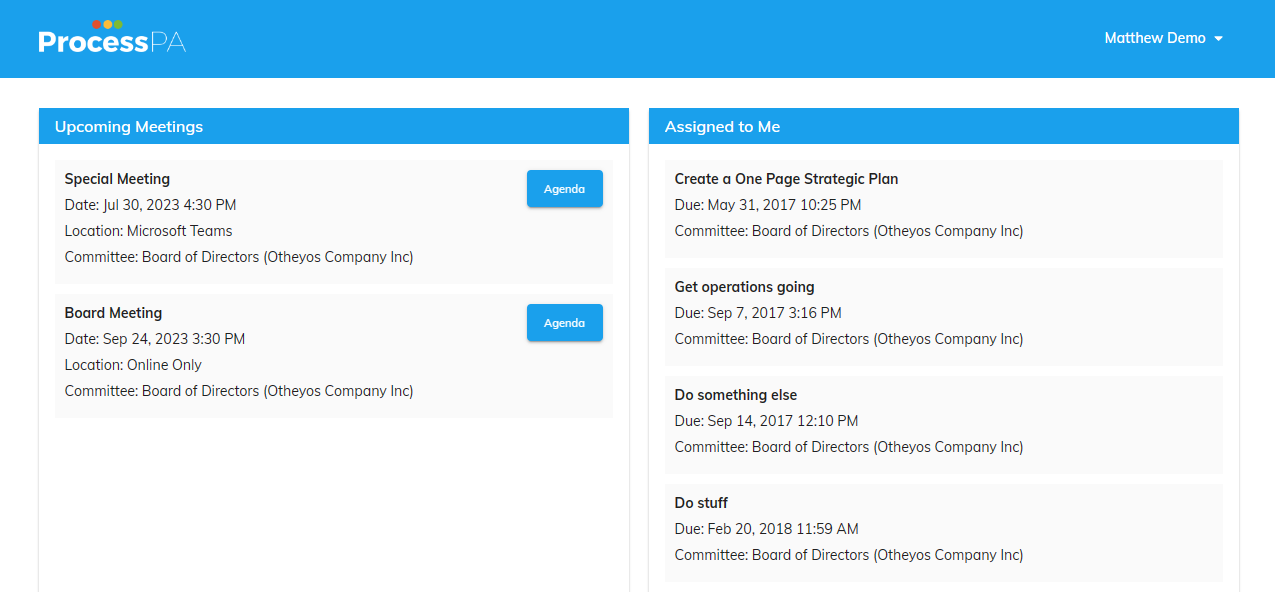
Task: Click the Assigned to Me panel header
Action: (x=722, y=127)
